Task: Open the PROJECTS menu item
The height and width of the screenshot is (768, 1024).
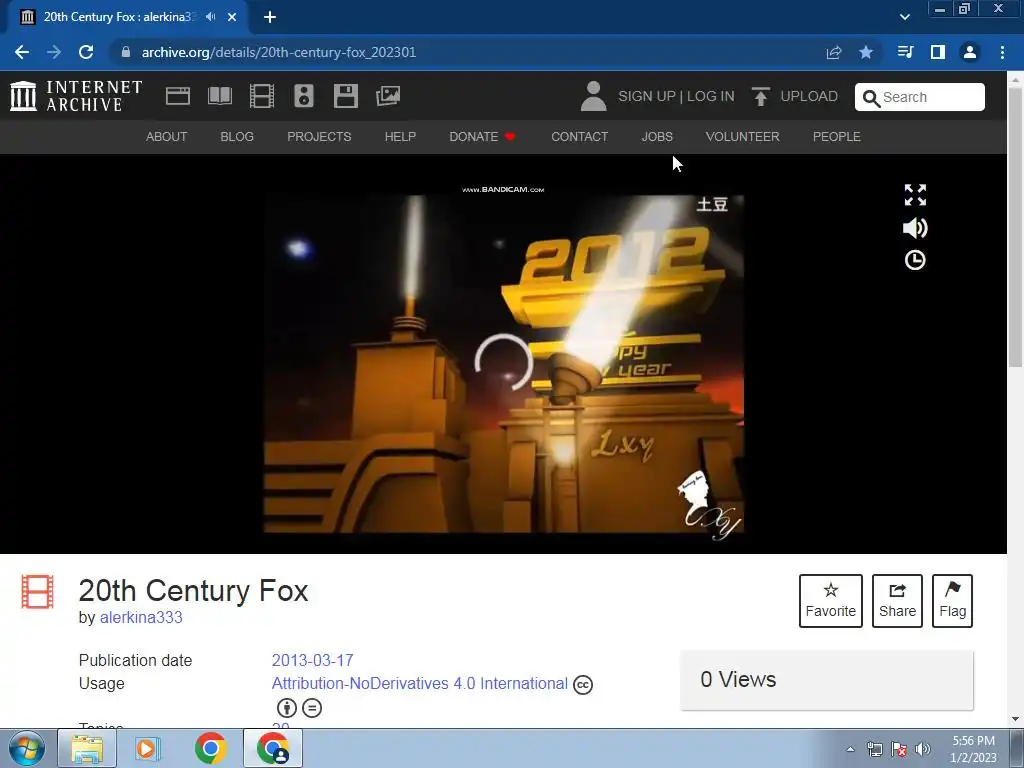Action: coord(319,136)
